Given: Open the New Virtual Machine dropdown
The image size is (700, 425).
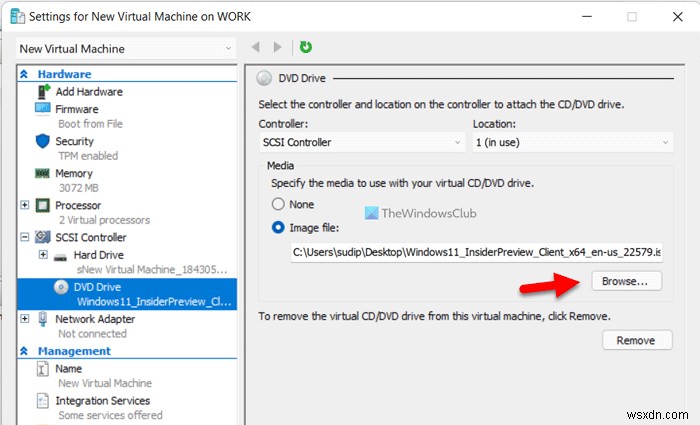Looking at the screenshot, I should tap(126, 49).
